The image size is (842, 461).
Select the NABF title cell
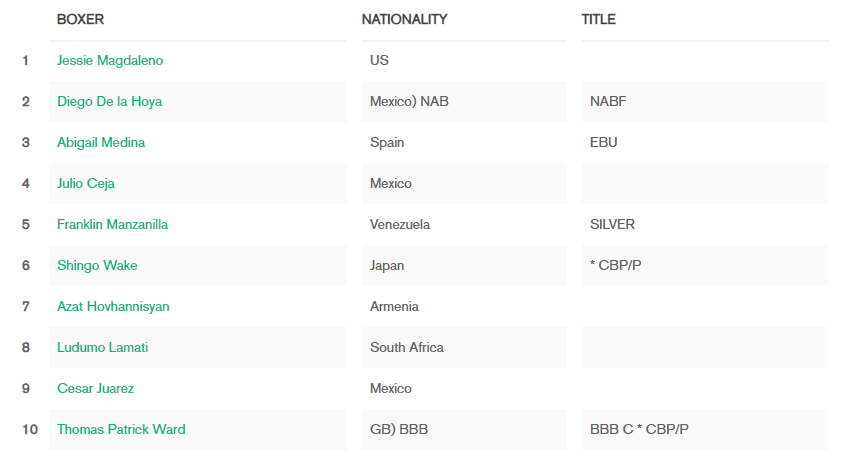click(x=705, y=102)
